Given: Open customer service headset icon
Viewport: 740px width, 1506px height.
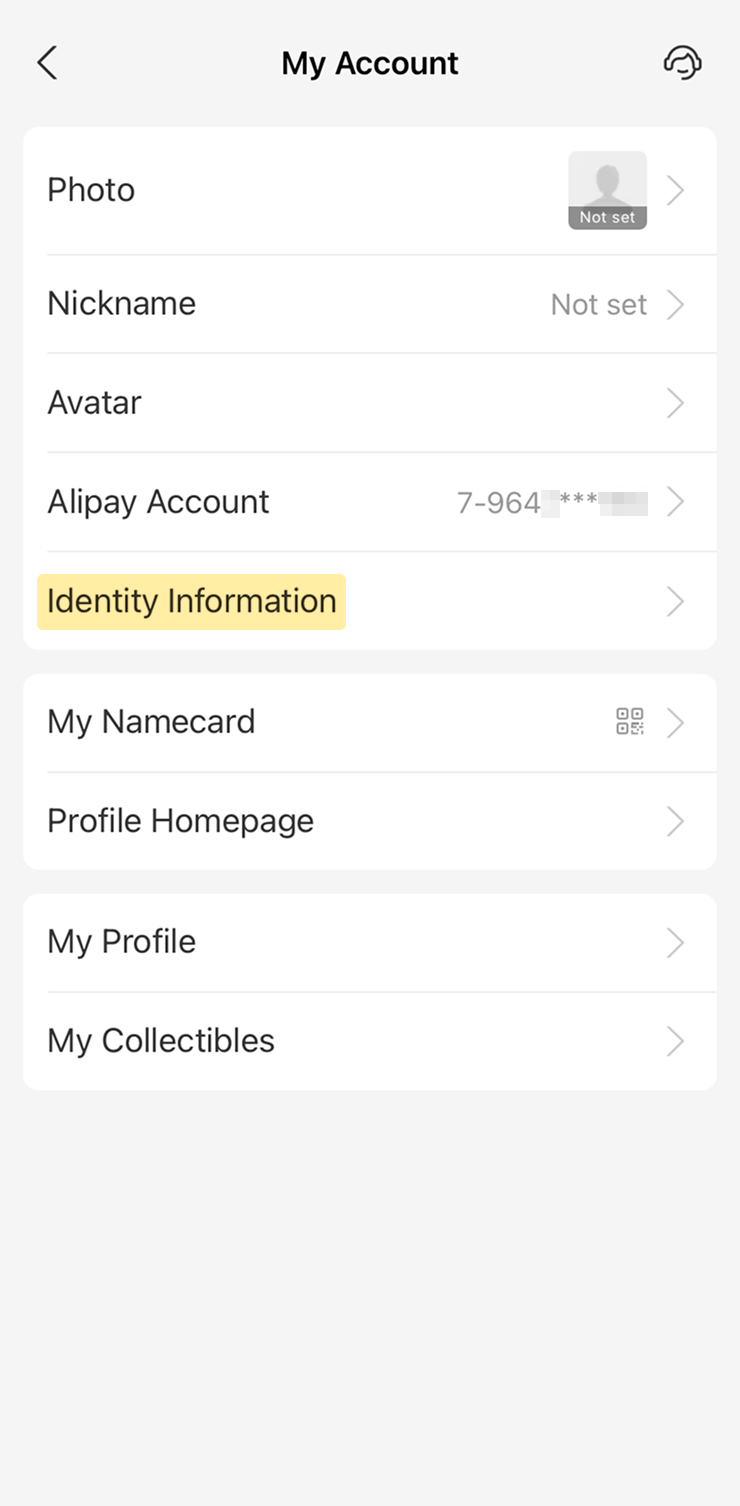Looking at the screenshot, I should click(682, 63).
